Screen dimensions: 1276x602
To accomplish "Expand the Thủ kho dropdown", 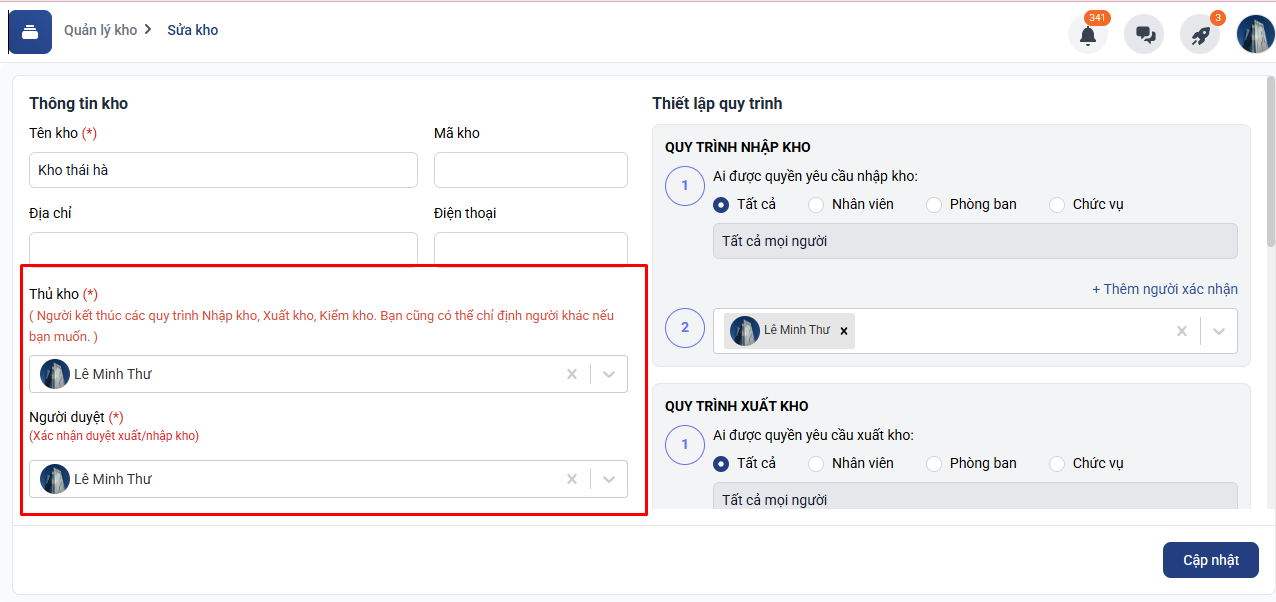I will [x=609, y=374].
